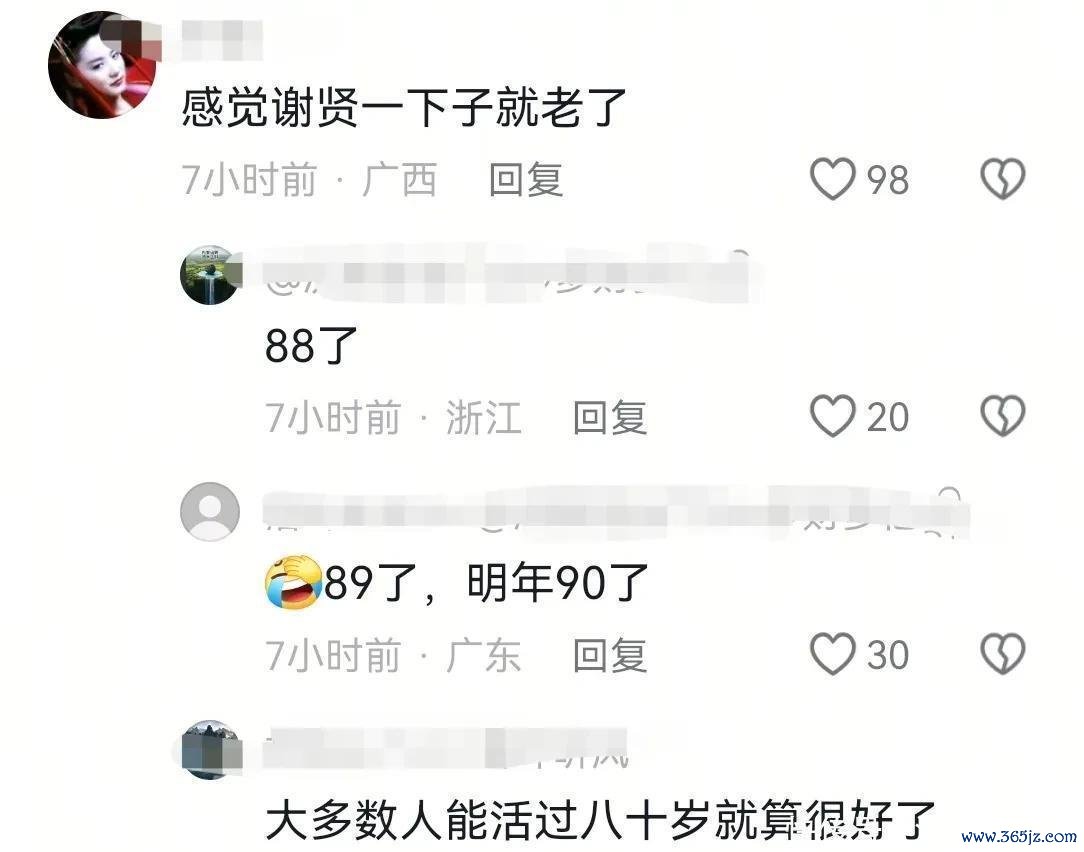Like the '88了' reply
This screenshot has height=852, width=1084.
pyautogui.click(x=833, y=416)
